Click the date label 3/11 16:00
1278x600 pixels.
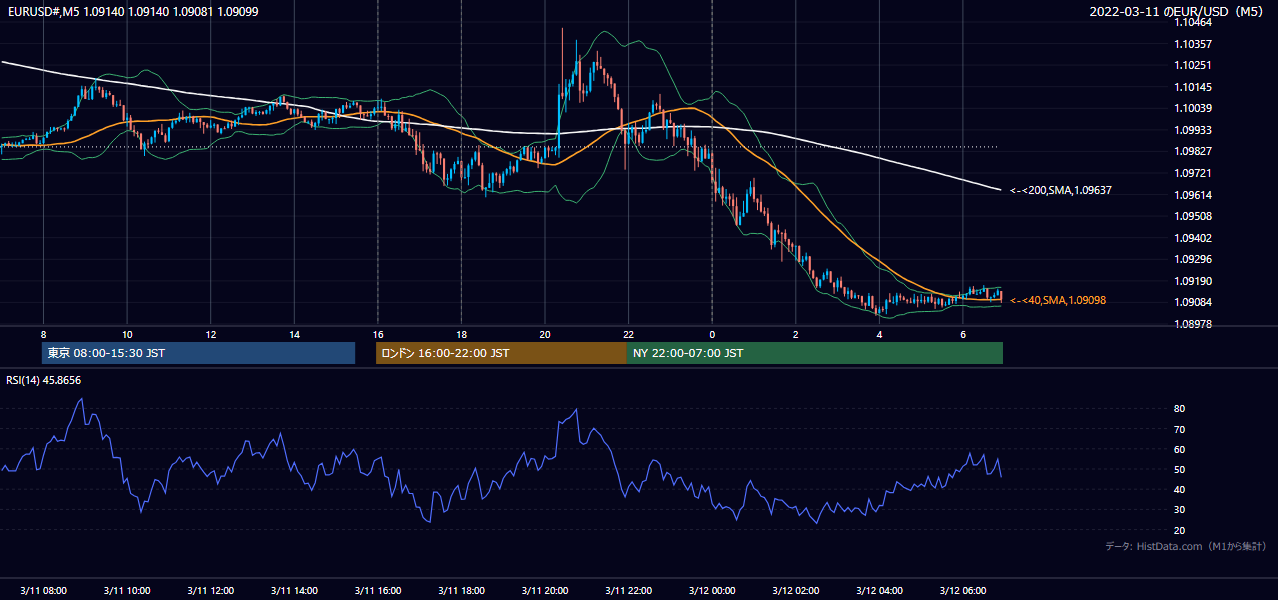point(377,591)
